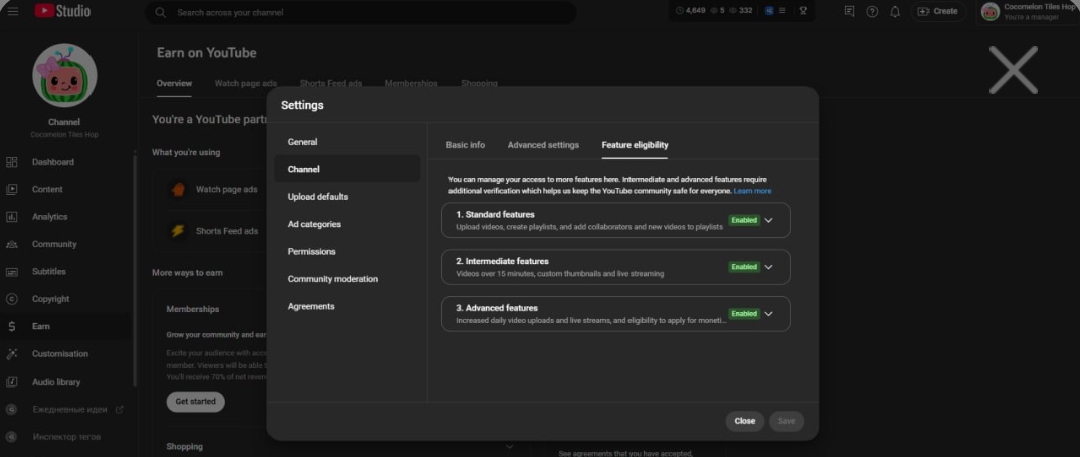Click the Settings dialog title
The image size is (1080, 457).
302,105
